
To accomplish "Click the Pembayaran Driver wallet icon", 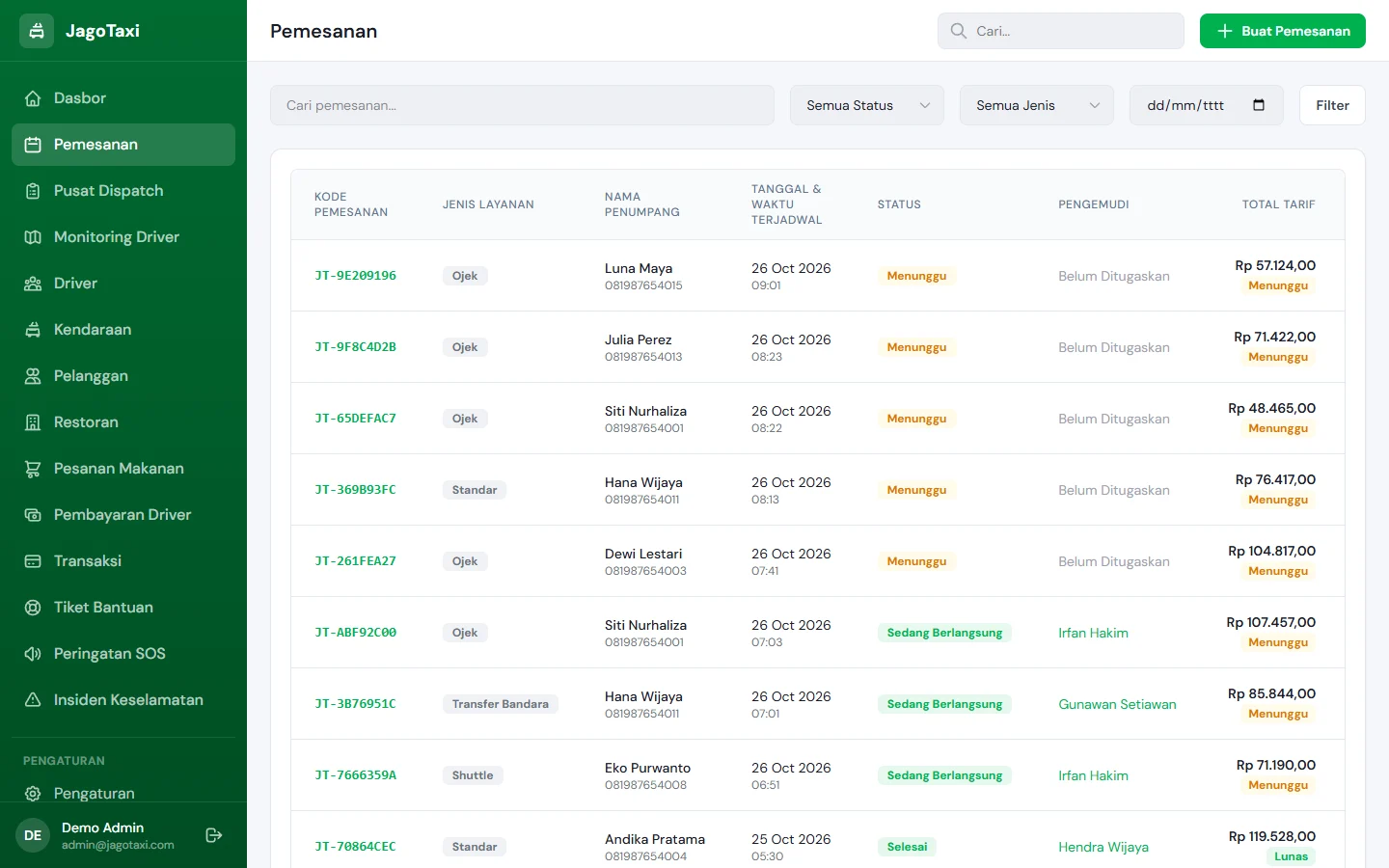I will (33, 515).
